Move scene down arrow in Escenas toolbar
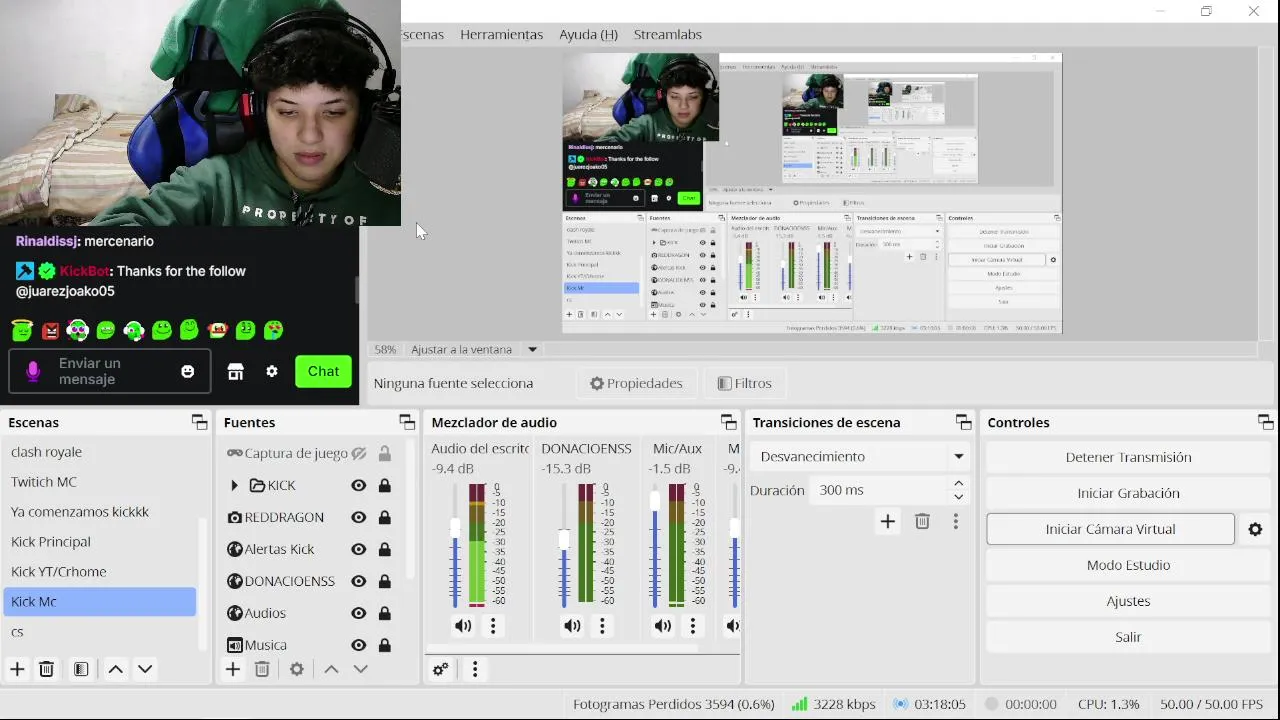Screen dimensions: 1280x720 (145, 669)
